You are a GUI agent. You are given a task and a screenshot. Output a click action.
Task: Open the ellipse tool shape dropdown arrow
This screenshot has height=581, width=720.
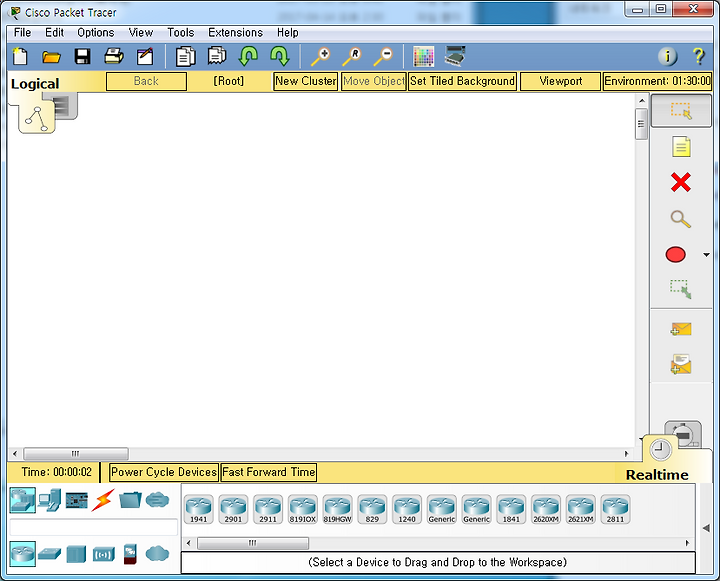click(706, 254)
